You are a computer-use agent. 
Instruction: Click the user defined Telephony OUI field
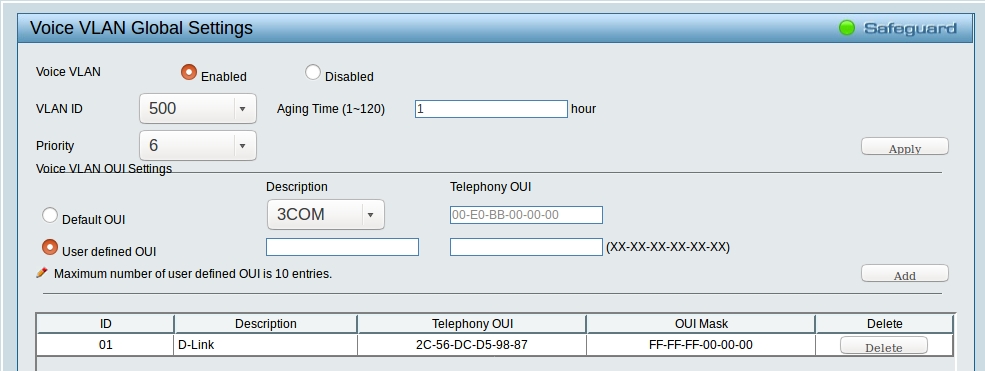coord(526,247)
